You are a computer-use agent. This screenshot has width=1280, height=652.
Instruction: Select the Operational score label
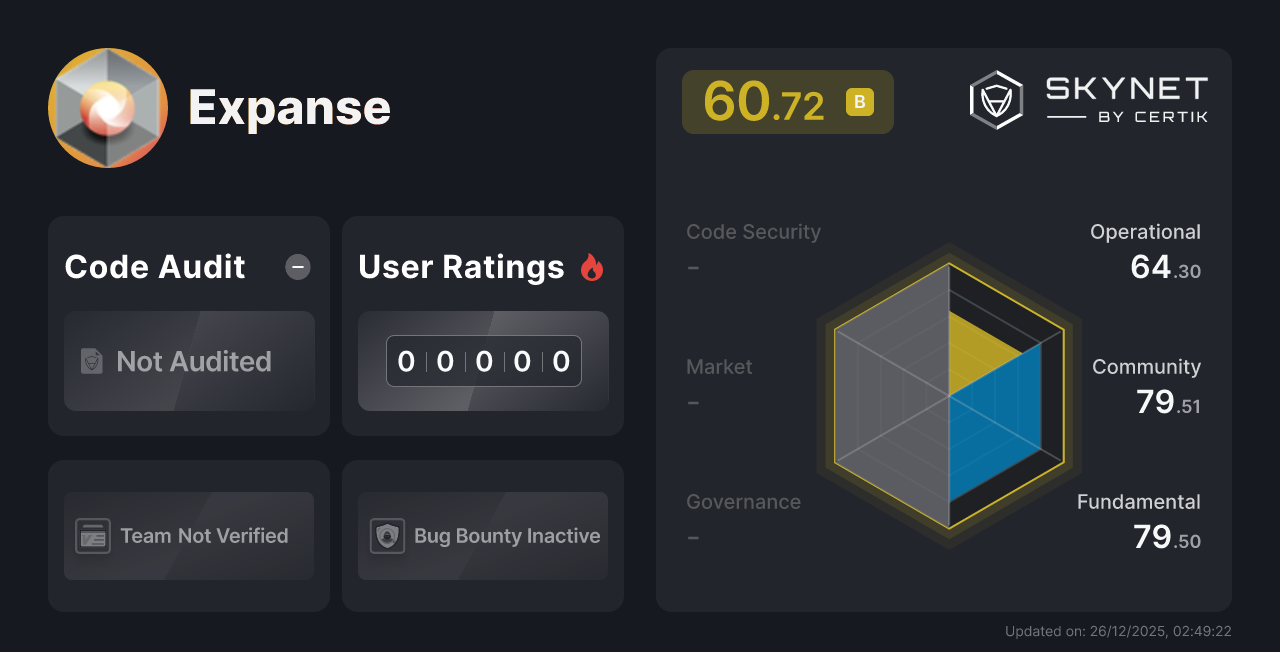1146,231
